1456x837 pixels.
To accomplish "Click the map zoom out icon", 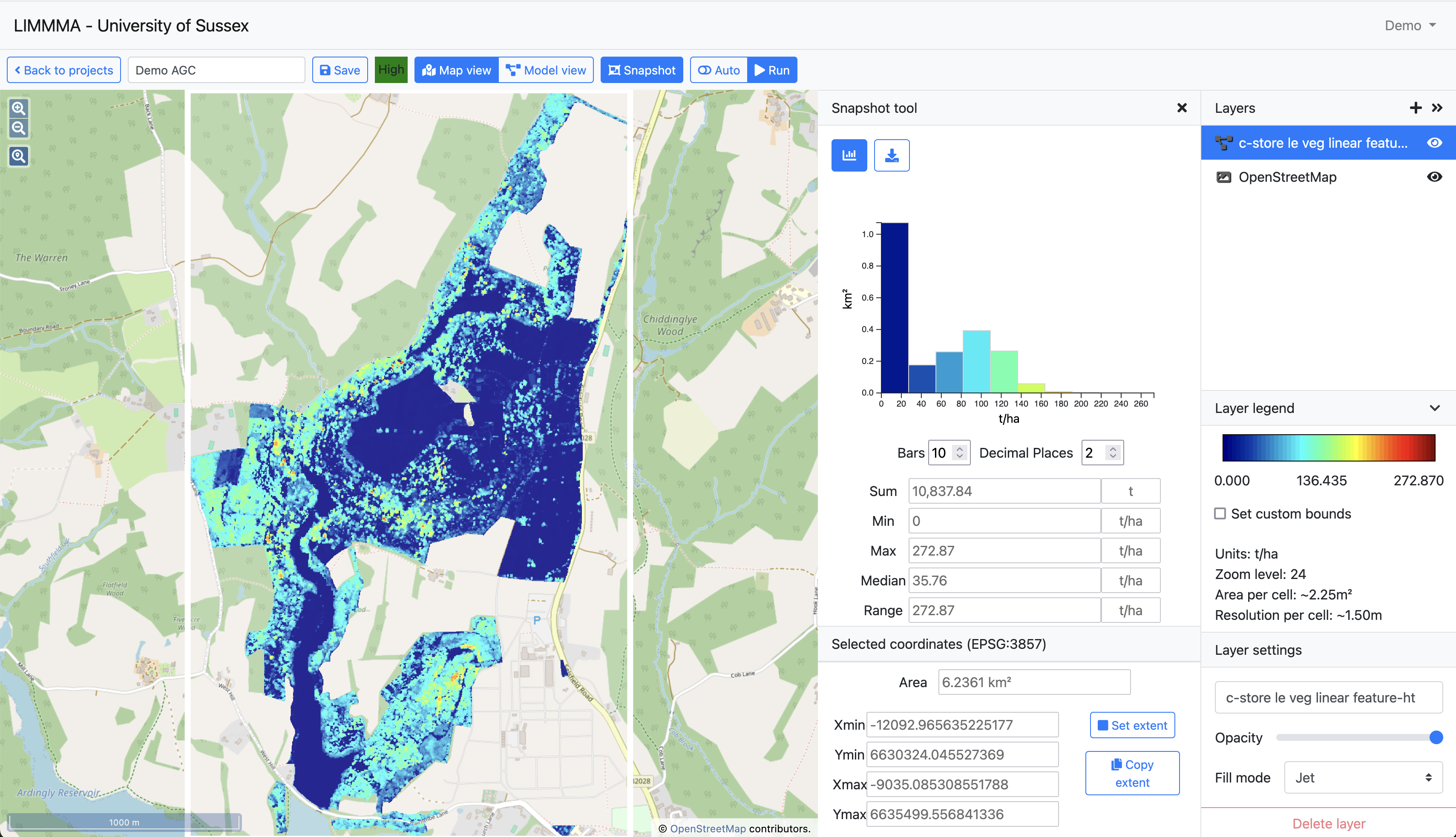I will point(18,128).
